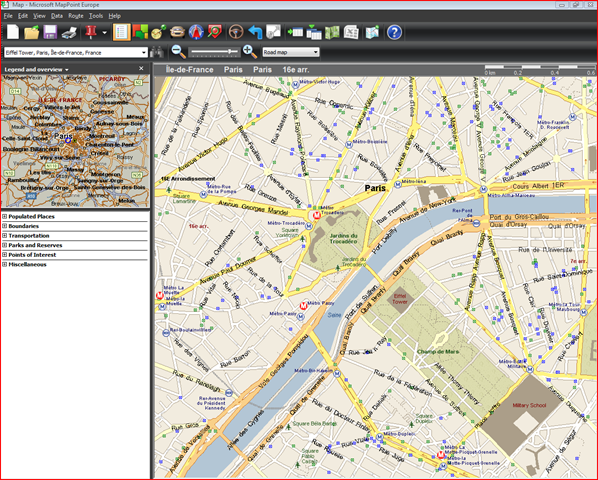Image resolution: width=598 pixels, height=480 pixels.
Task: Open the import data wizard icon
Action: (x=295, y=32)
